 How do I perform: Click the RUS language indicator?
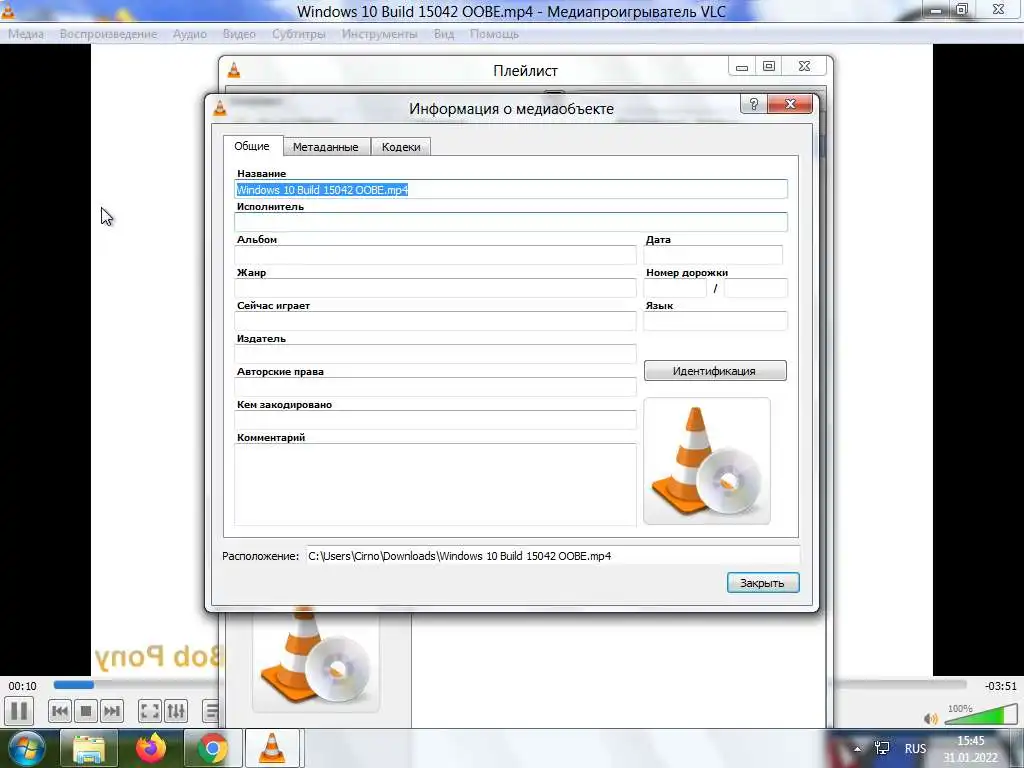pos(915,748)
